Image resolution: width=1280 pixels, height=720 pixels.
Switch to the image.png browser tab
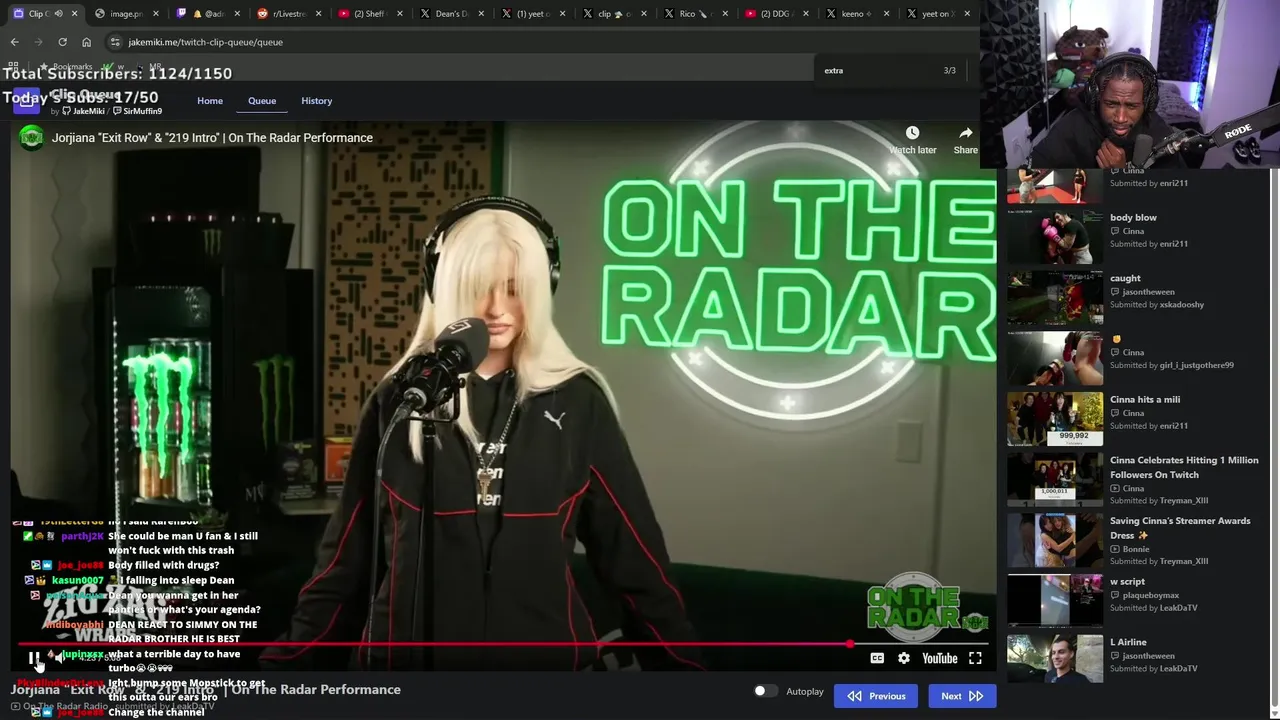tap(126, 14)
